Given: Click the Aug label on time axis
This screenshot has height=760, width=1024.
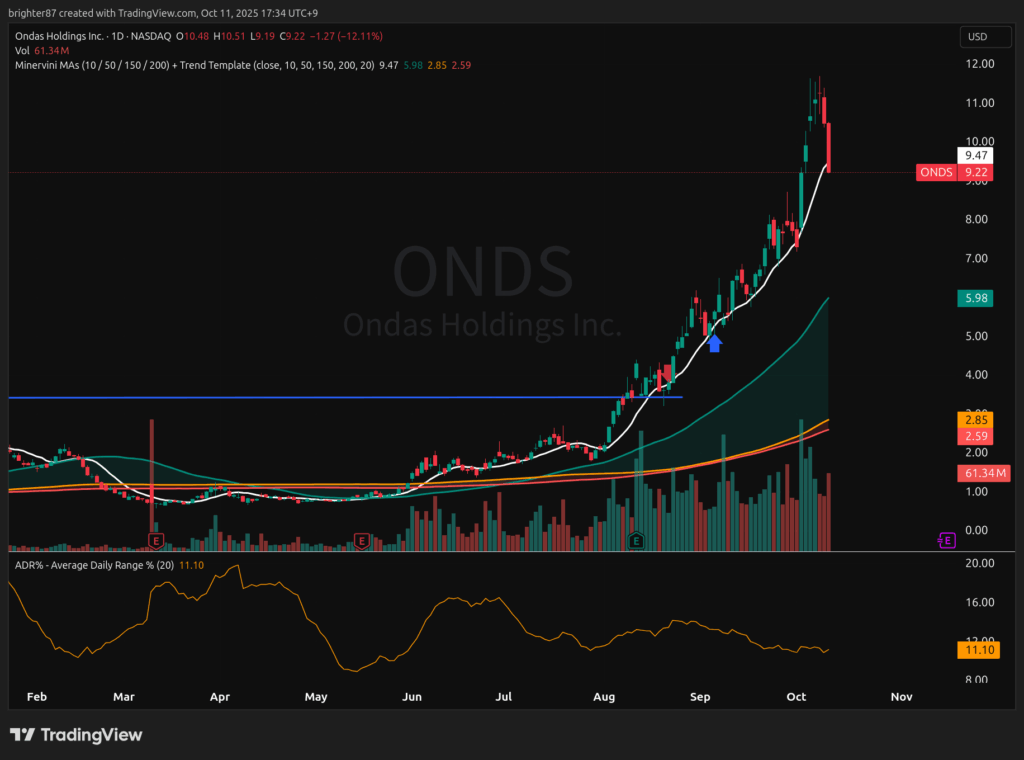Looking at the screenshot, I should click(x=603, y=696).
